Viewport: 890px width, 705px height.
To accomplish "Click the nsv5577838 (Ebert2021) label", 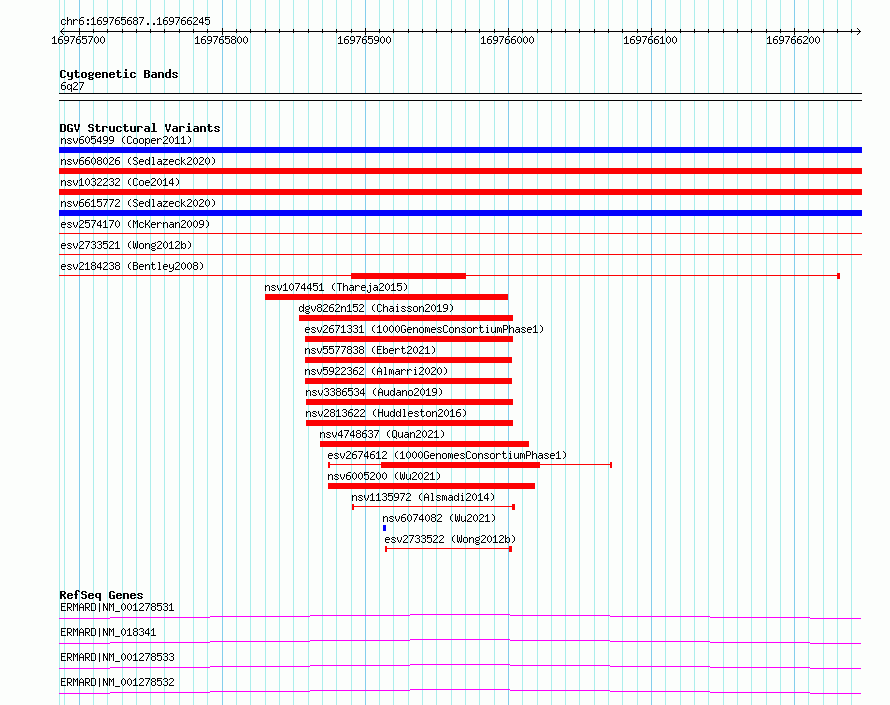I will click(x=370, y=350).
